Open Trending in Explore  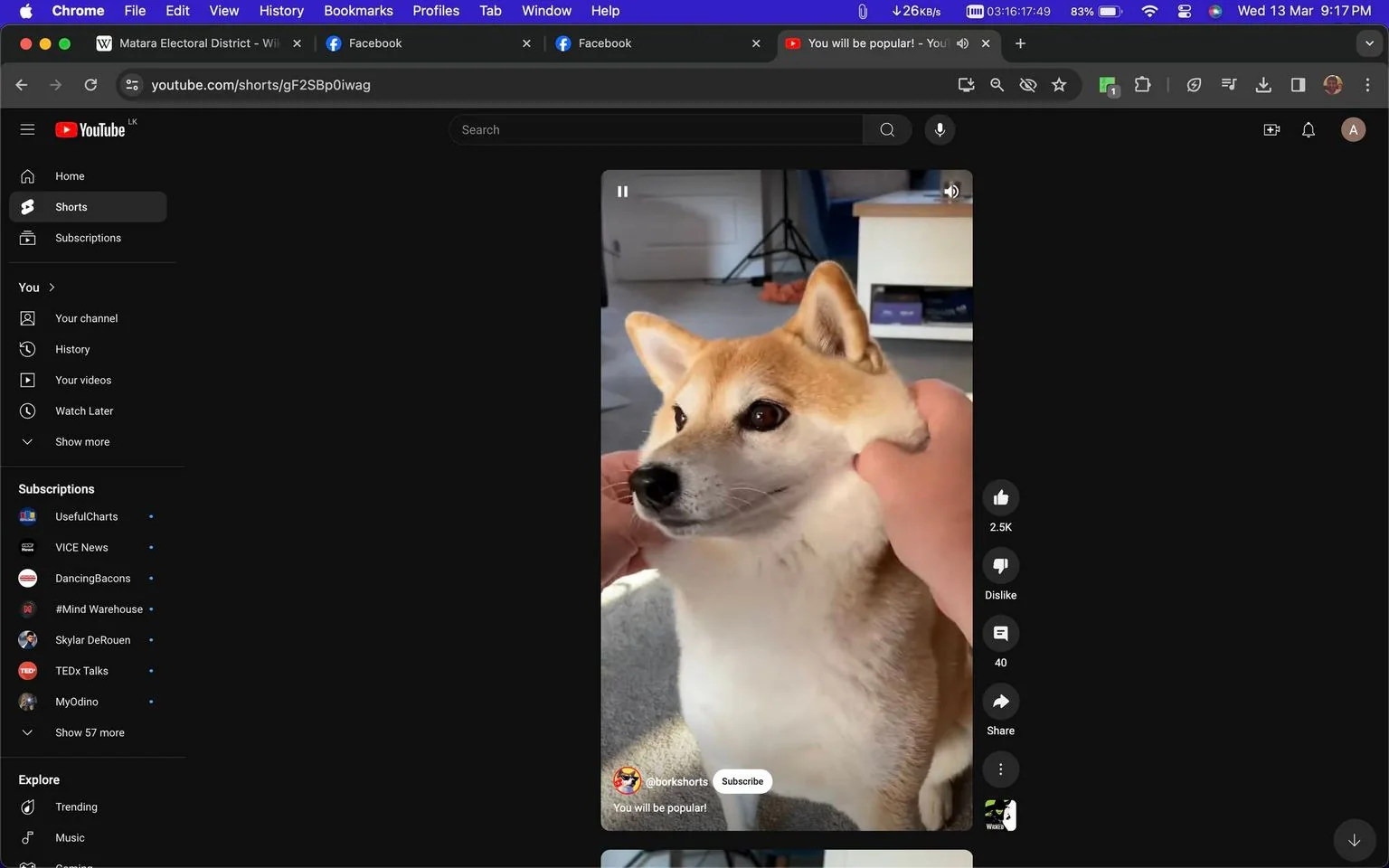pos(88,807)
